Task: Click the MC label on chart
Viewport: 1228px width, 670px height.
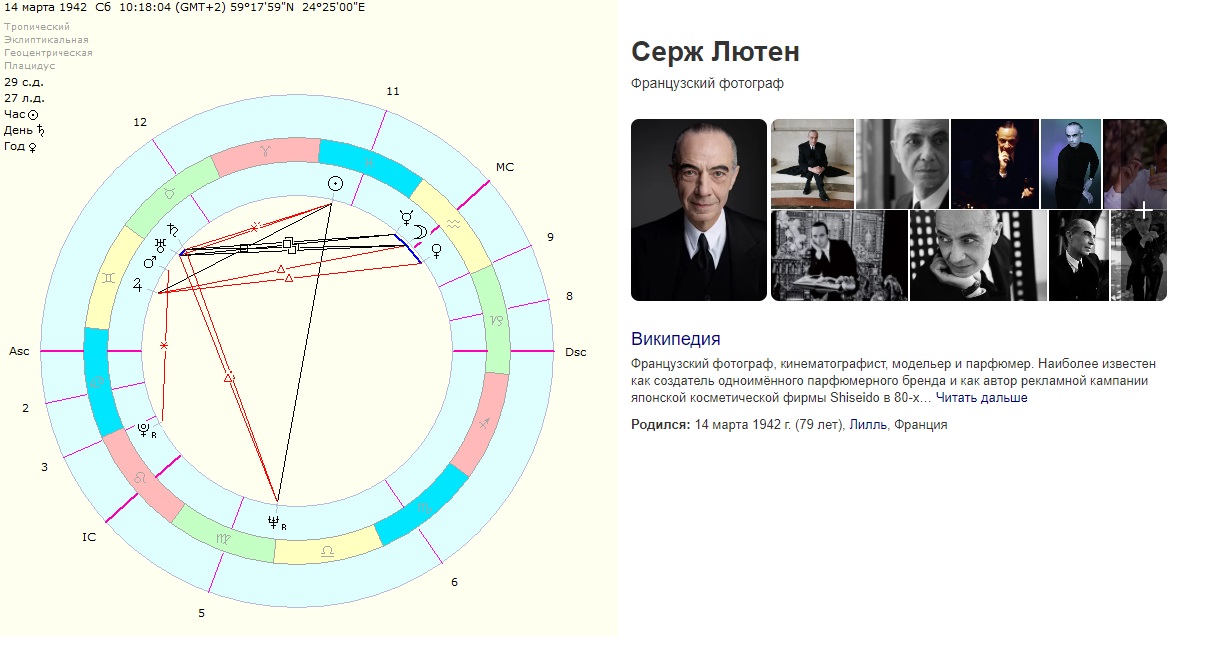Action: [505, 167]
